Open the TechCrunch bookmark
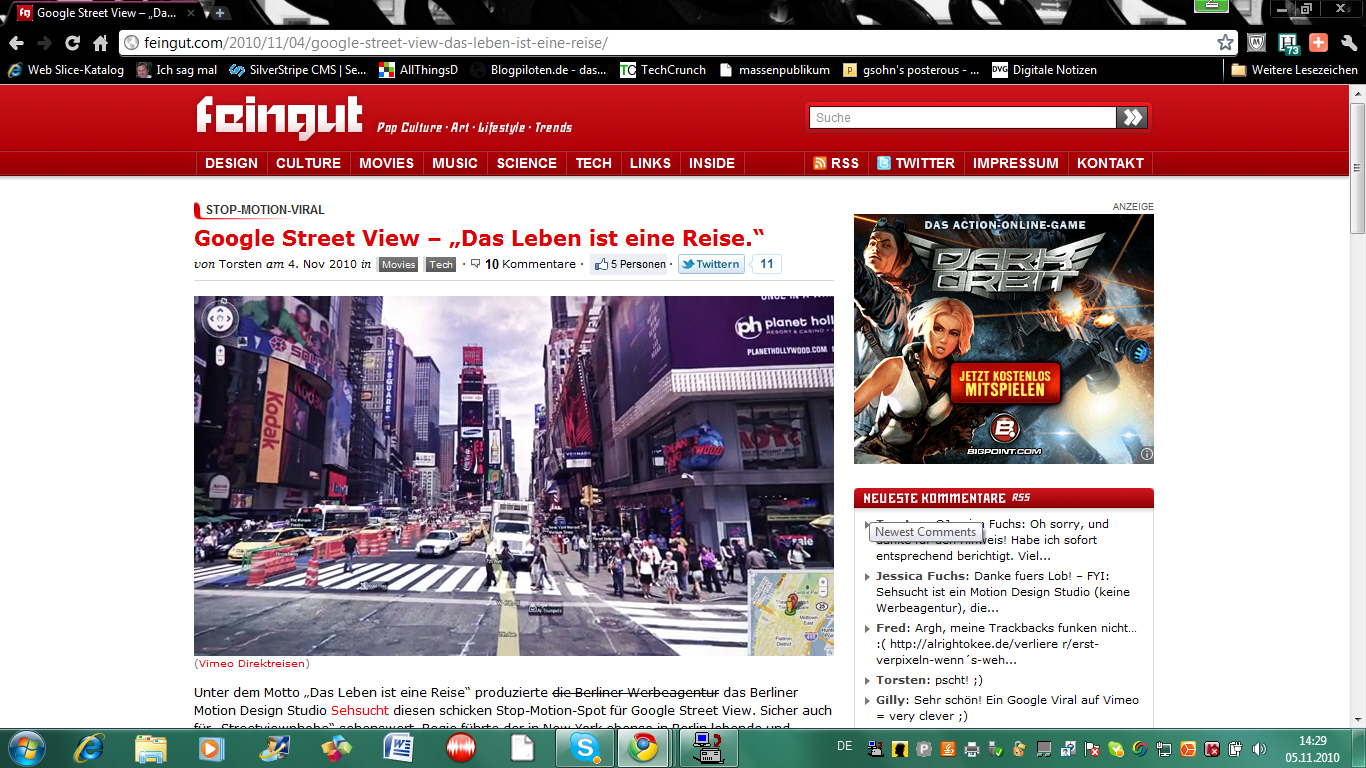Screen dimensions: 1366x768 click(663, 70)
